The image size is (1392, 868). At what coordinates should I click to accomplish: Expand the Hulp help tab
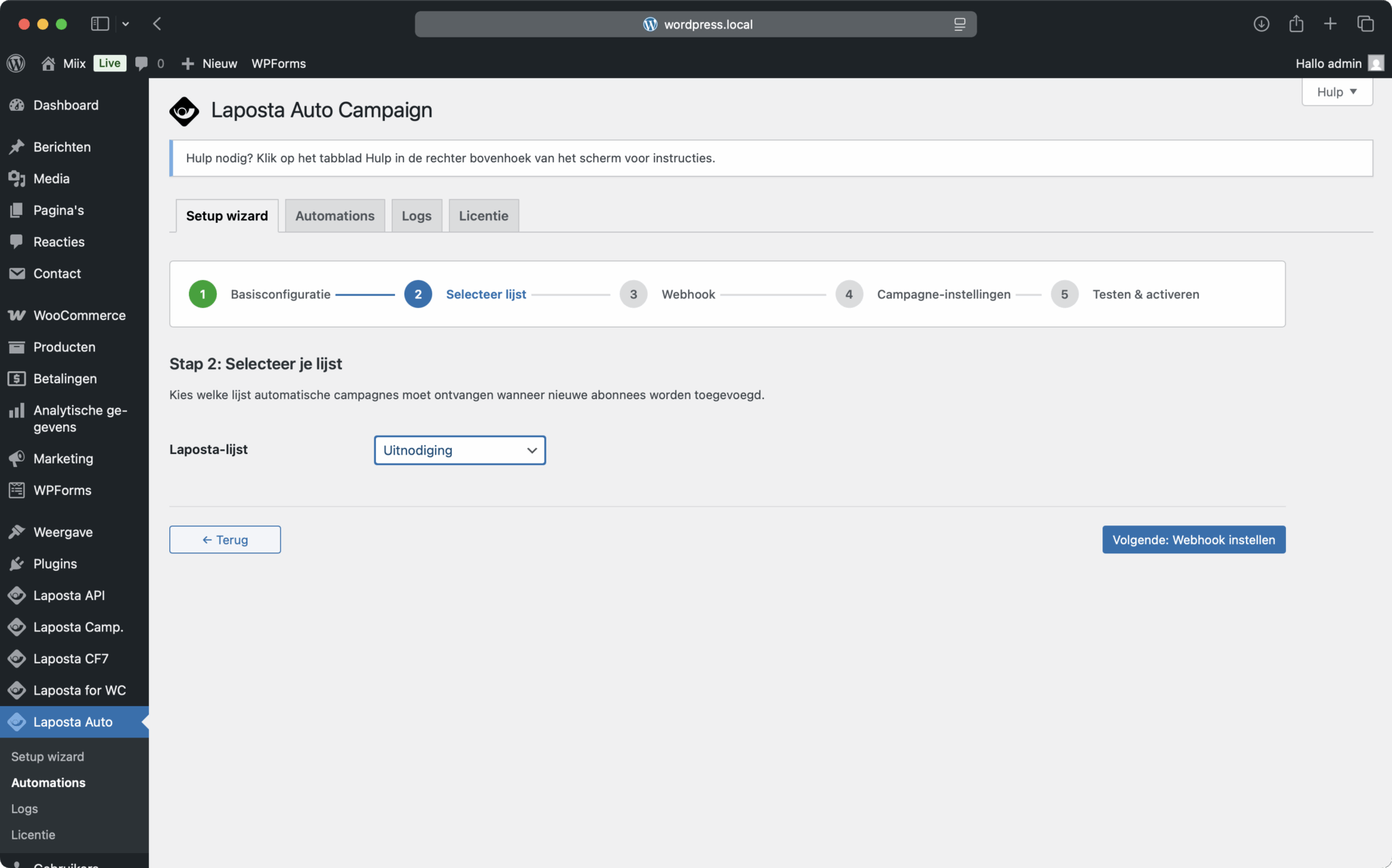tap(1336, 92)
